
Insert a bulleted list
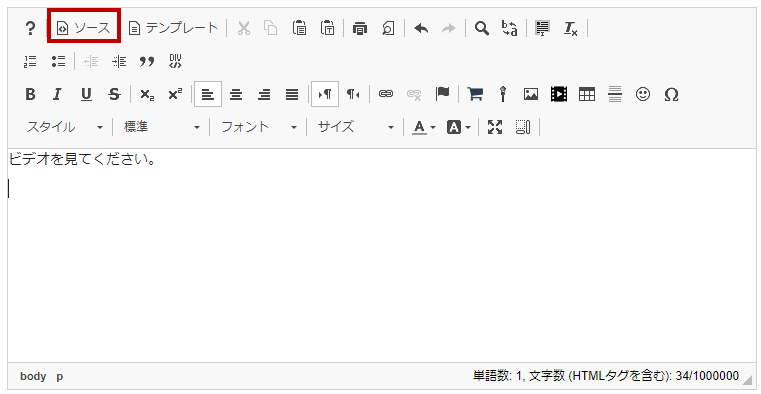tap(58, 61)
